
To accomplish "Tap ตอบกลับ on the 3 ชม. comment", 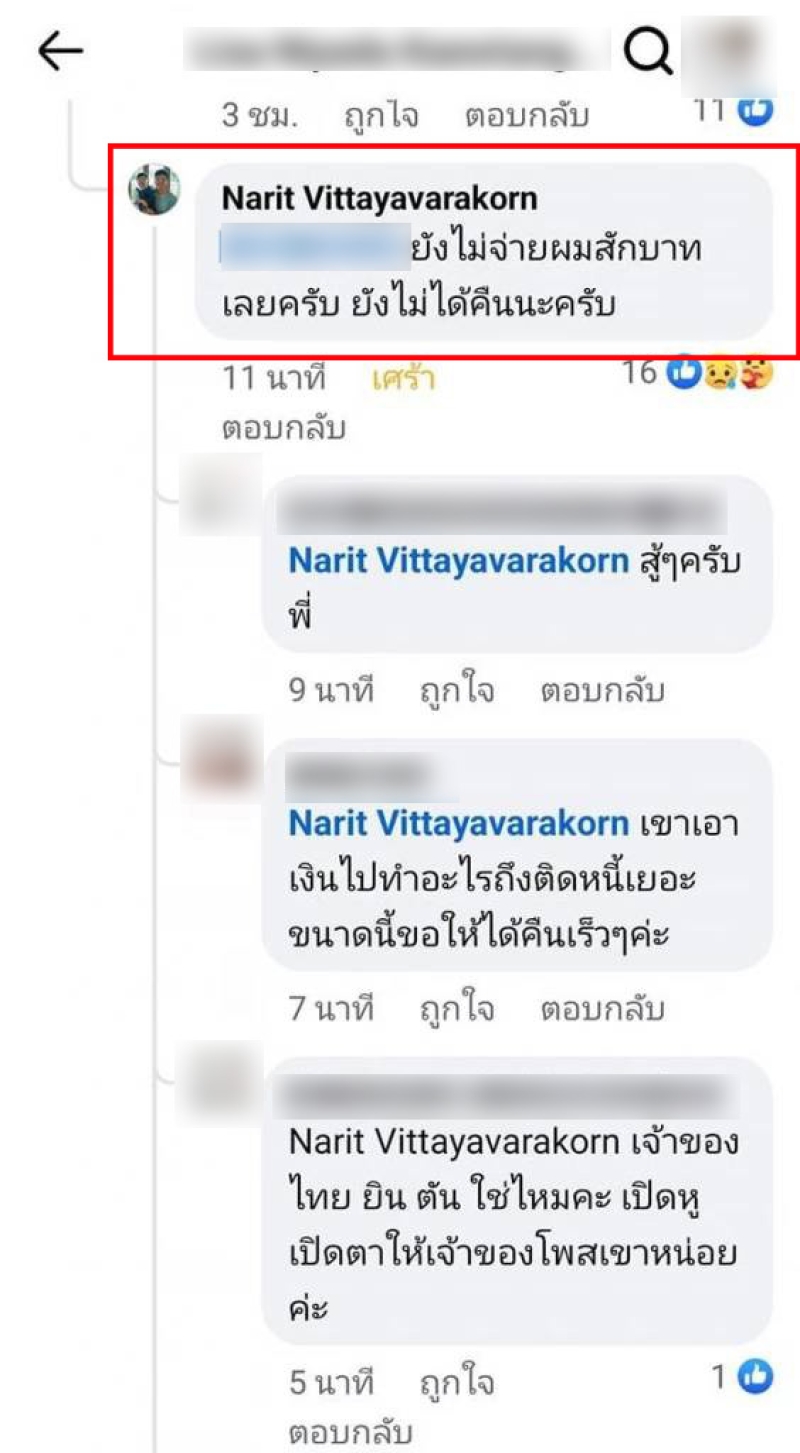I will tap(527, 115).
